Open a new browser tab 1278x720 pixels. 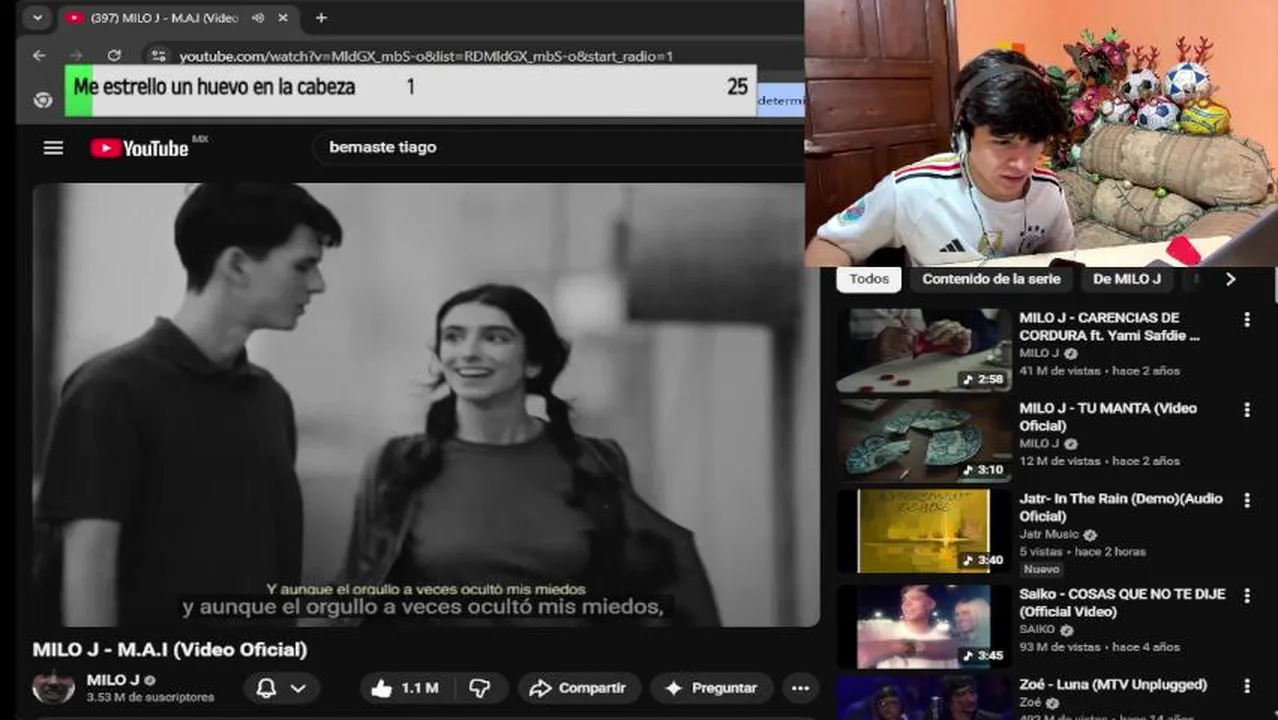[x=321, y=18]
